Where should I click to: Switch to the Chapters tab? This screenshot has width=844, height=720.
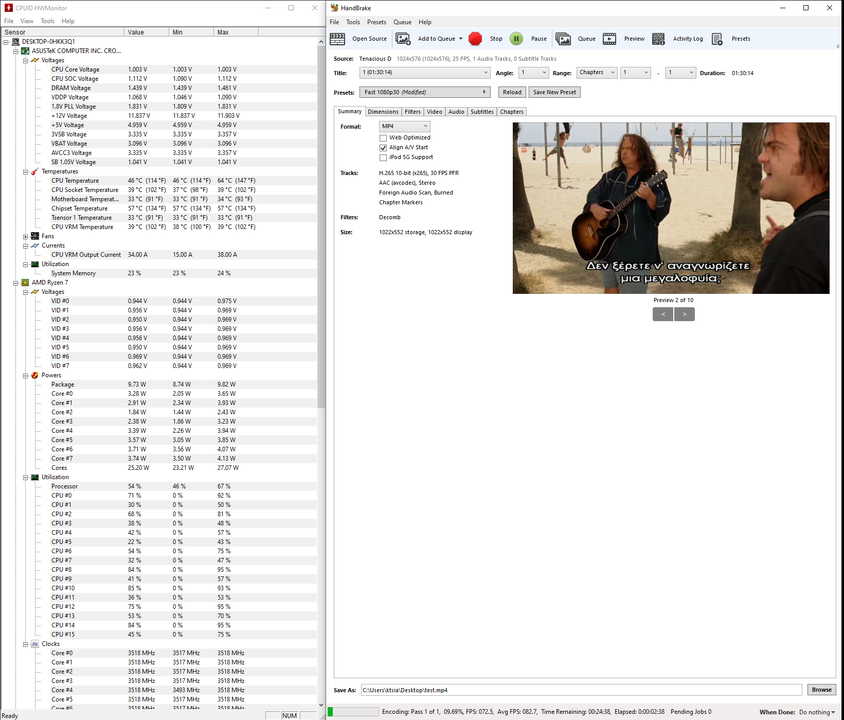pyautogui.click(x=511, y=112)
